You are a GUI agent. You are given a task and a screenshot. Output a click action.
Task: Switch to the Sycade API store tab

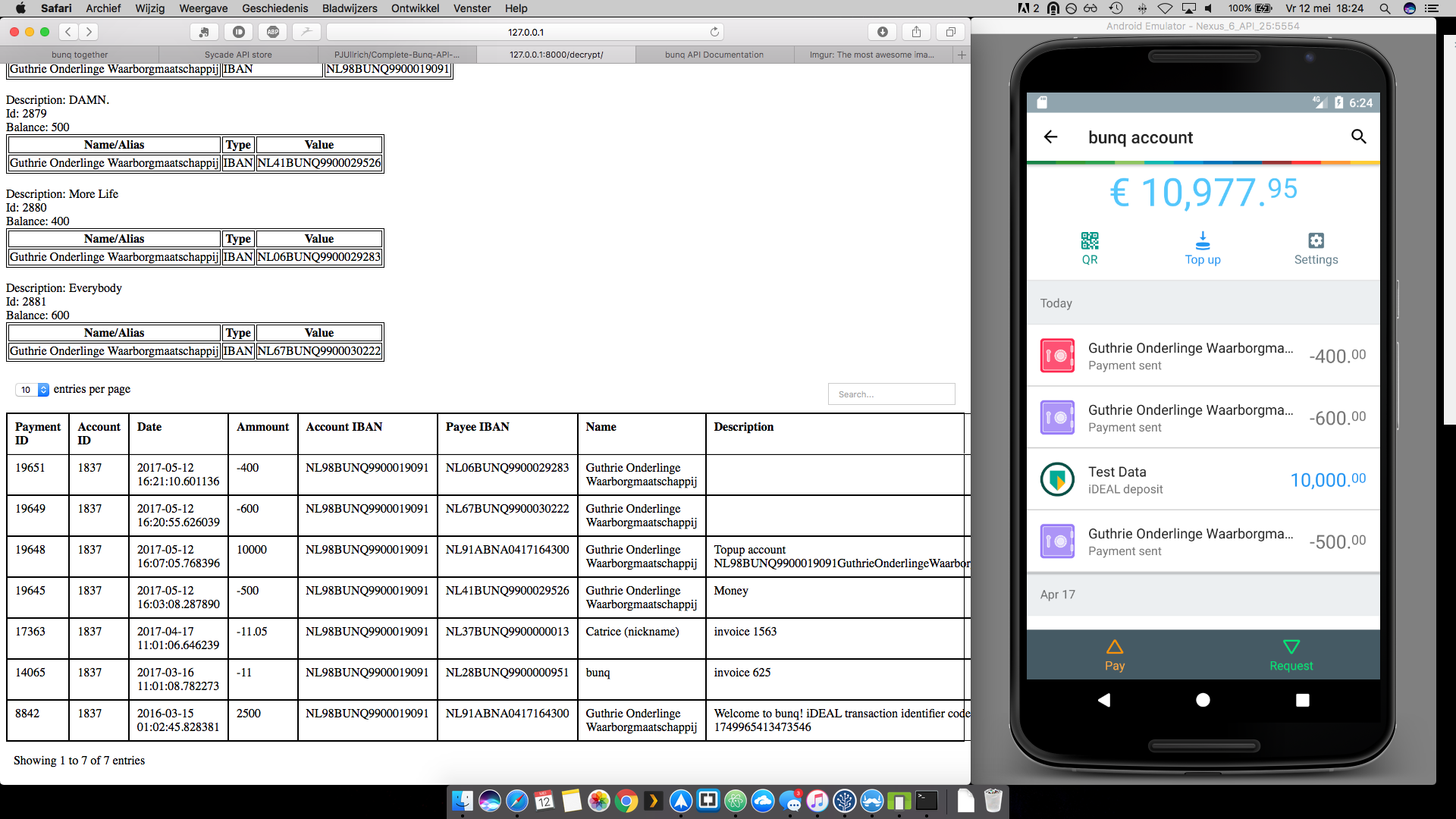pyautogui.click(x=238, y=55)
